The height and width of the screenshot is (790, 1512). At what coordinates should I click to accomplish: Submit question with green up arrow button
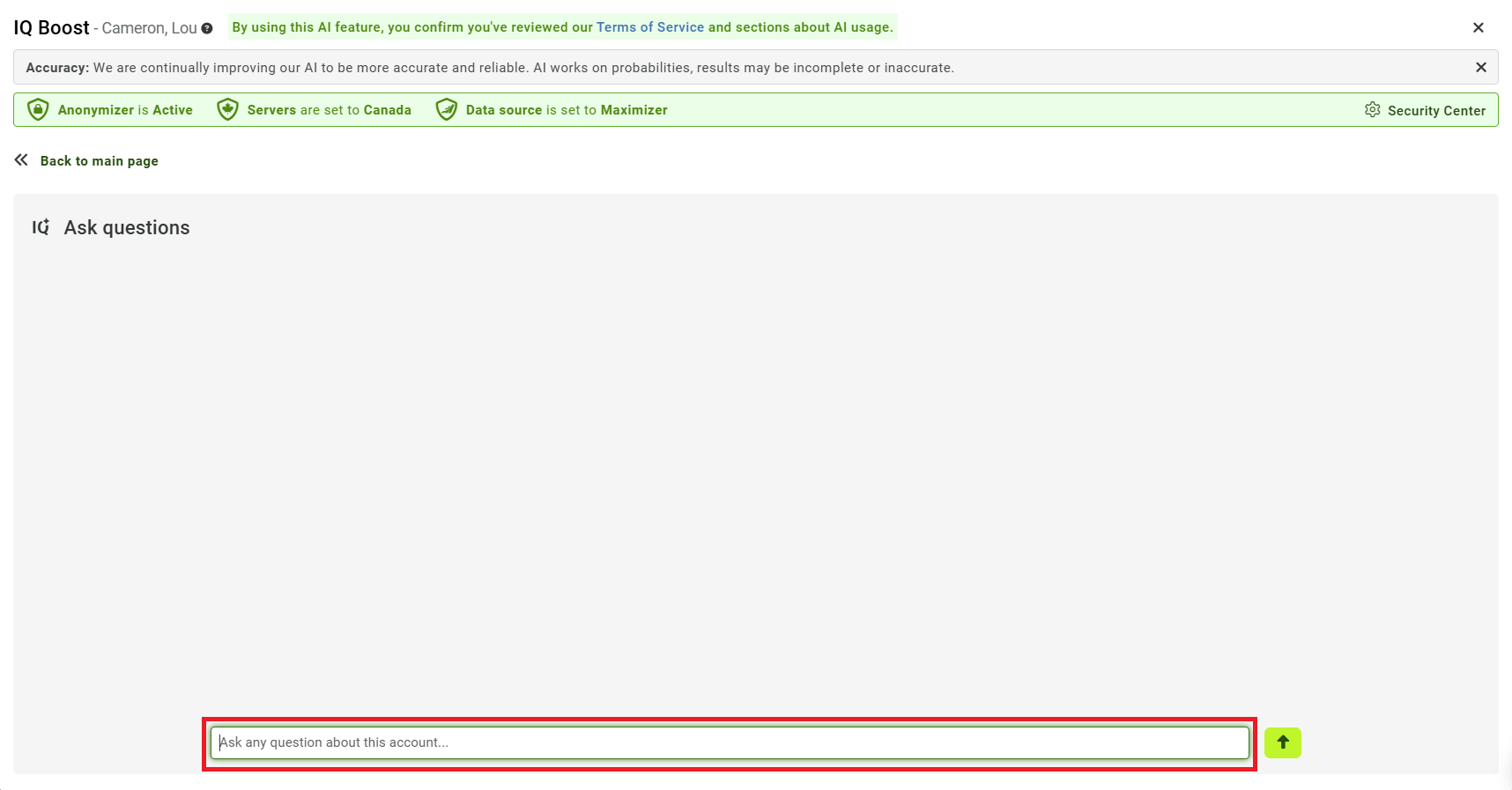click(1282, 742)
